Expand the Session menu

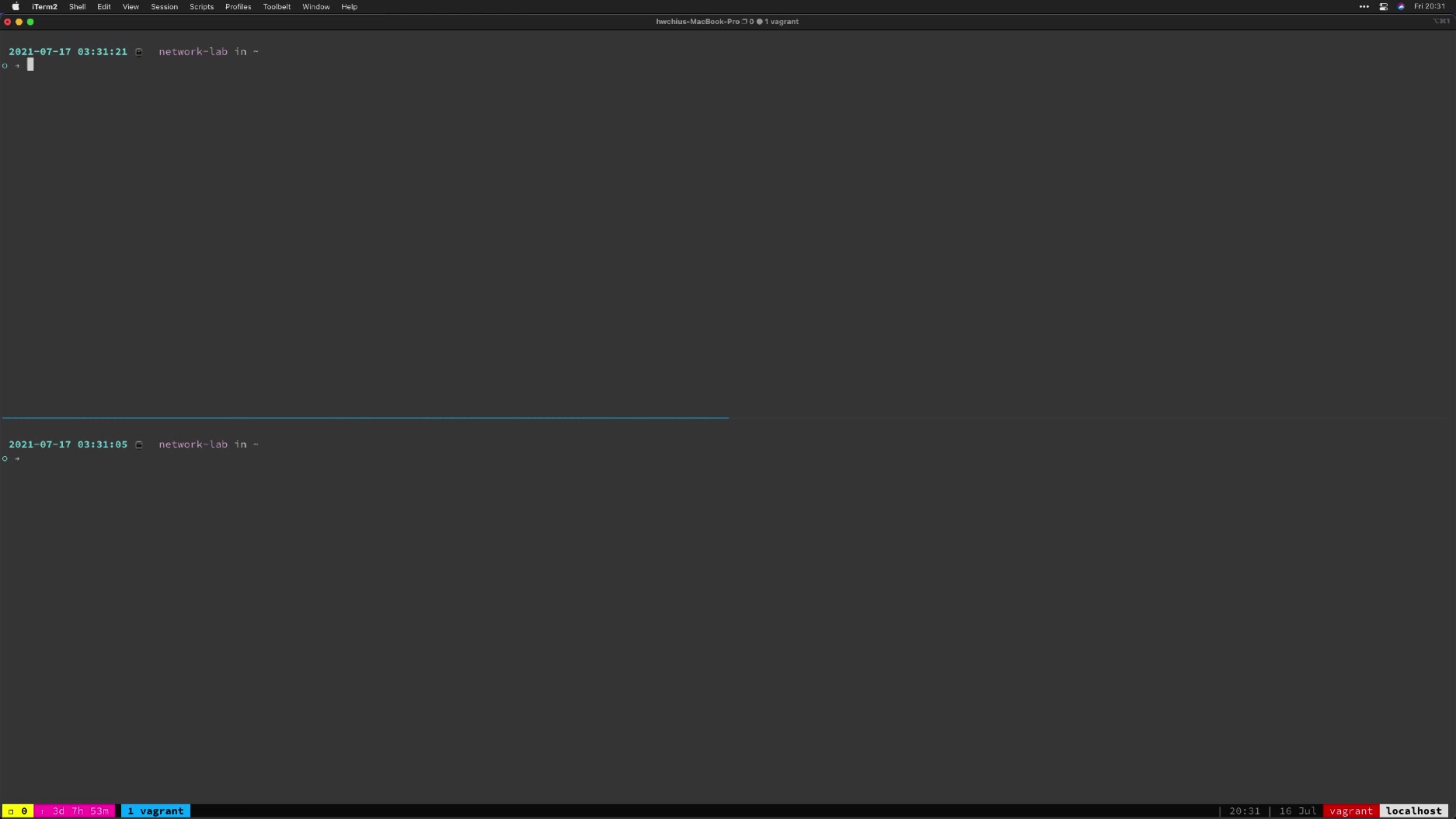click(x=164, y=7)
